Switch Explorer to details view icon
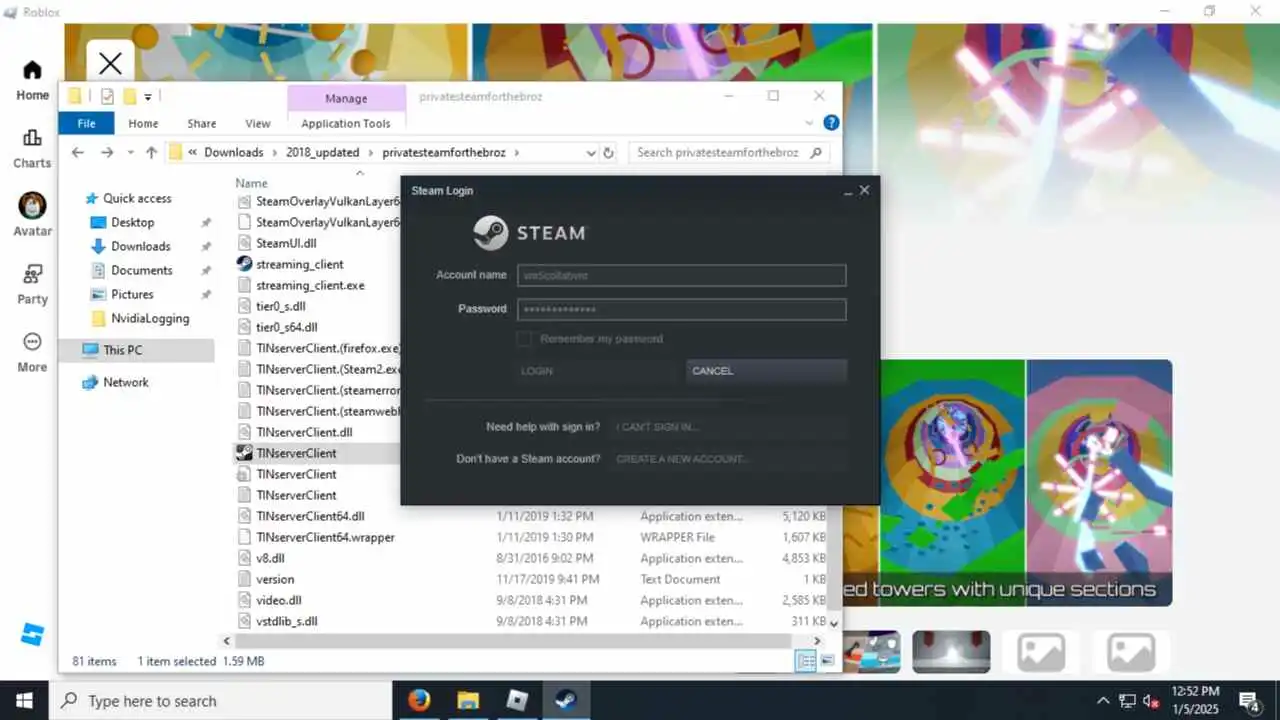Screen dimensions: 1280x720 tap(805, 661)
